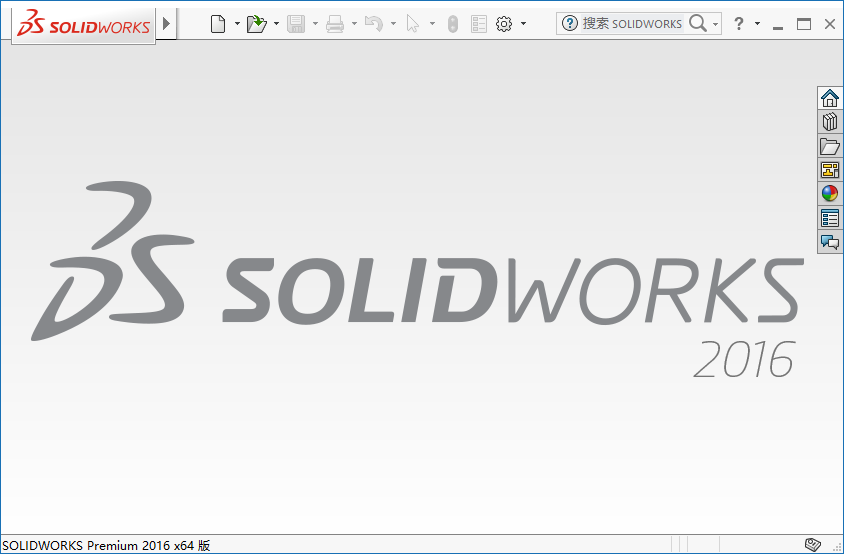
Task: Expand the Undo dropdown arrow
Action: pos(393,24)
